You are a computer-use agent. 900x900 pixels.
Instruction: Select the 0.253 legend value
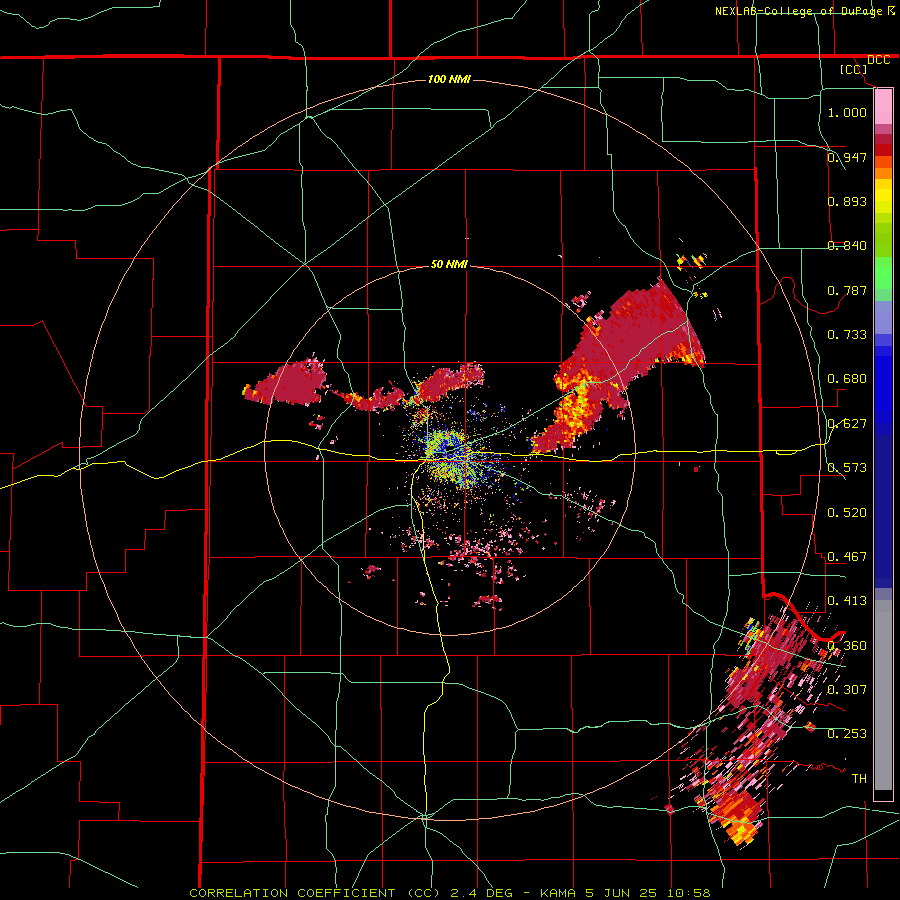[x=847, y=734]
